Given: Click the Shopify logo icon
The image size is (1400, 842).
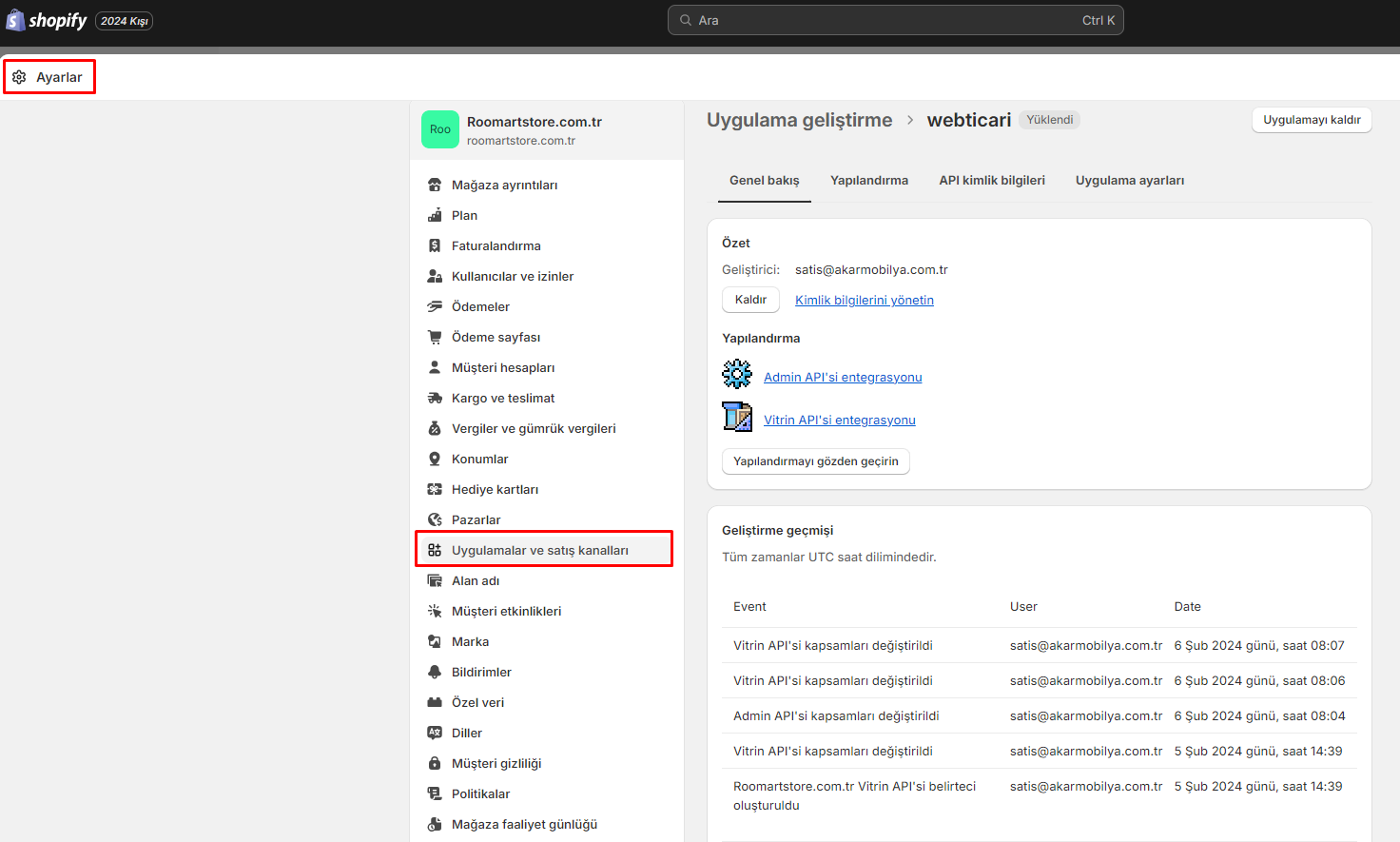Looking at the screenshot, I should coord(15,20).
